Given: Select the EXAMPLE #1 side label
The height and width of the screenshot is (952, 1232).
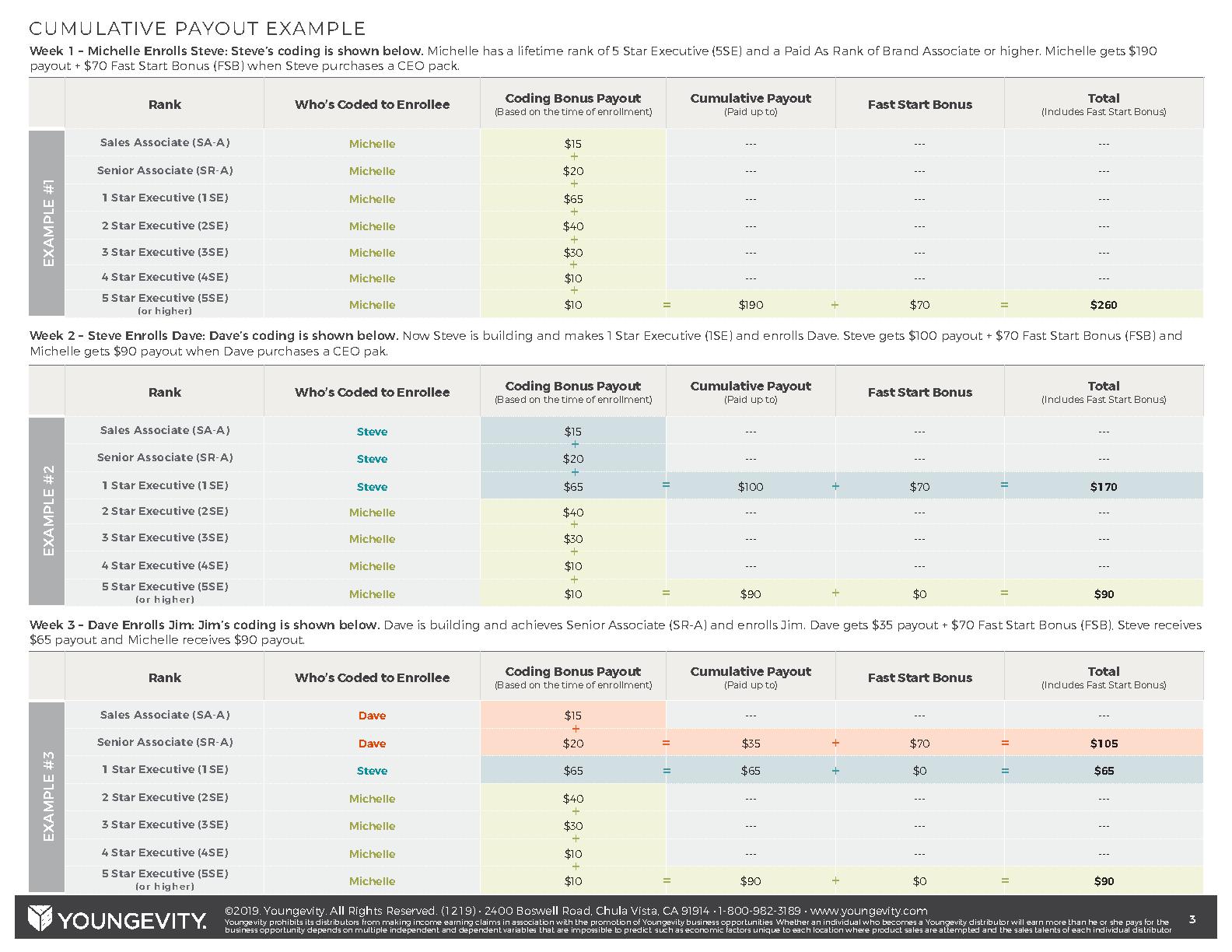Looking at the screenshot, I should point(48,223).
